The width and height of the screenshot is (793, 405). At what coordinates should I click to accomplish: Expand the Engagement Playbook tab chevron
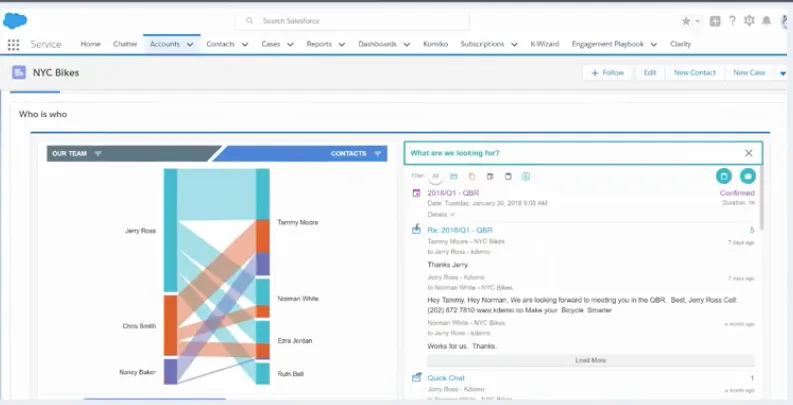tap(654, 44)
